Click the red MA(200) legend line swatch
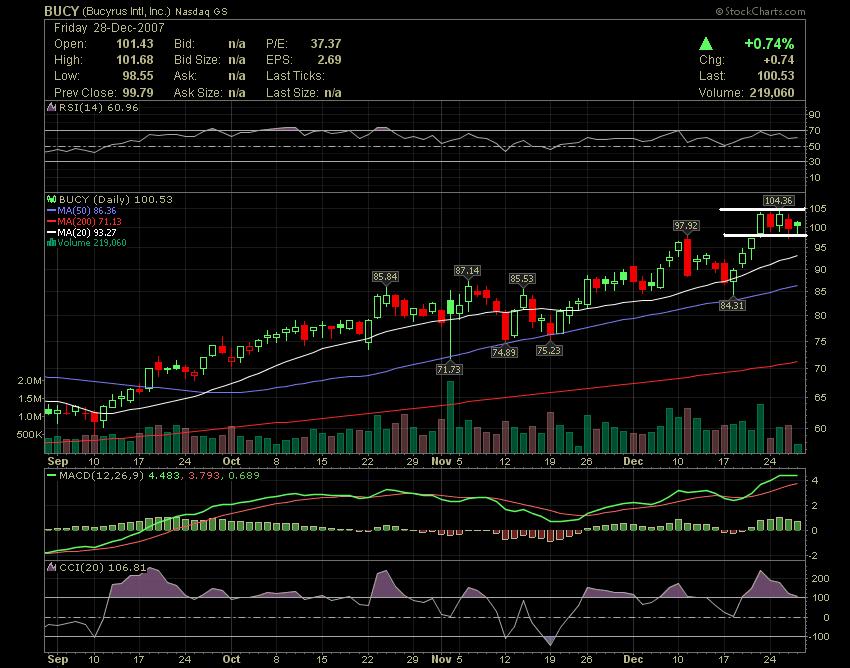Screen dimensions: 850x668 [51, 221]
